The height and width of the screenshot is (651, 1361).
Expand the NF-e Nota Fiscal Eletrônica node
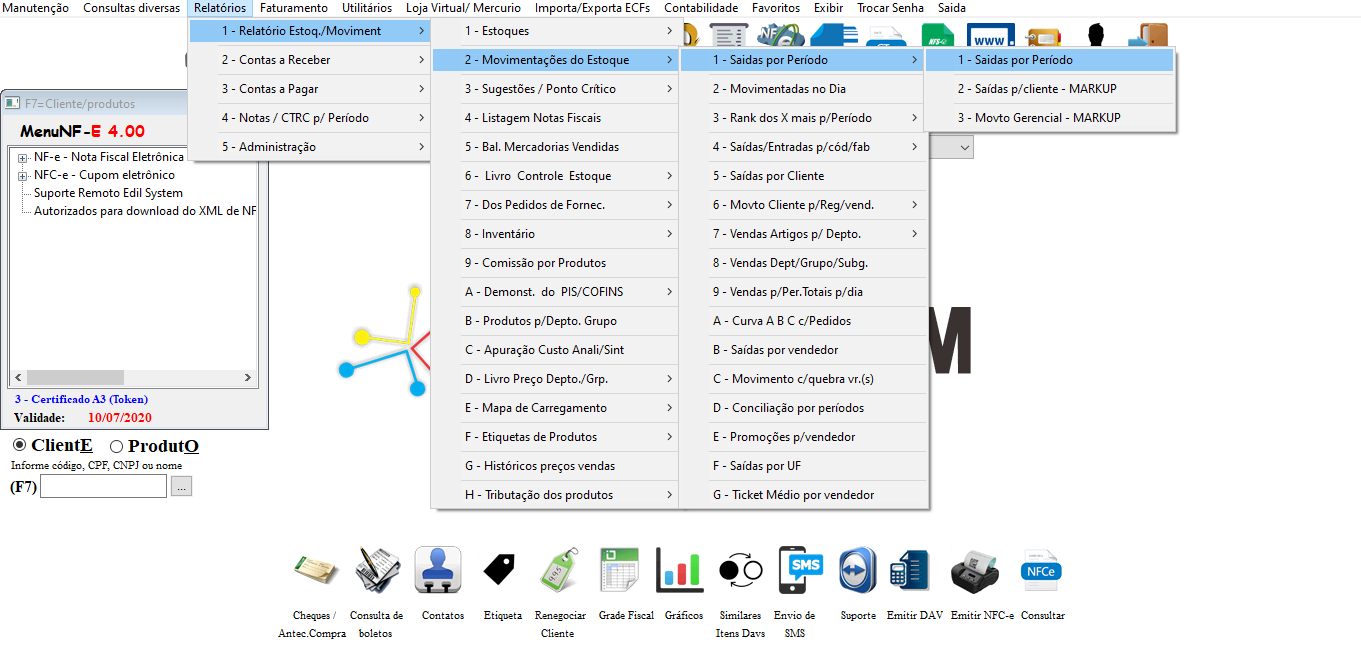tap(22, 157)
